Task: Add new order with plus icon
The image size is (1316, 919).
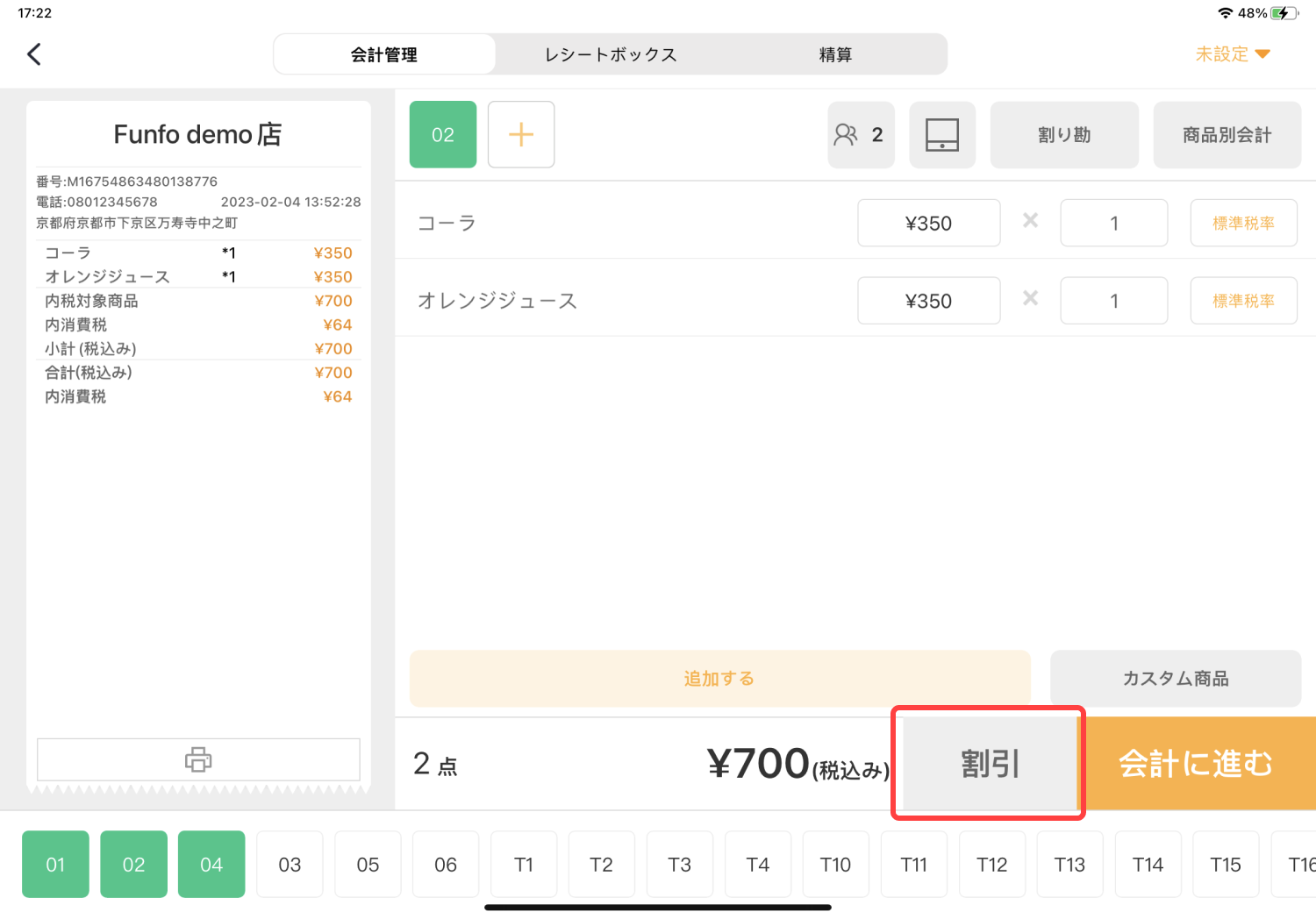Action: coord(521,134)
